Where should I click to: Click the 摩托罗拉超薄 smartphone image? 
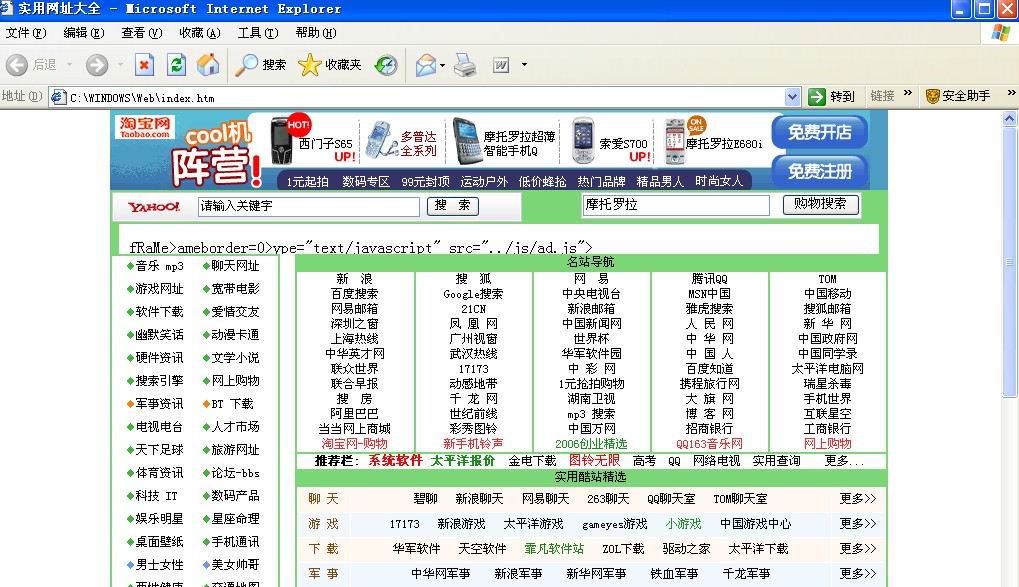[x=466, y=140]
